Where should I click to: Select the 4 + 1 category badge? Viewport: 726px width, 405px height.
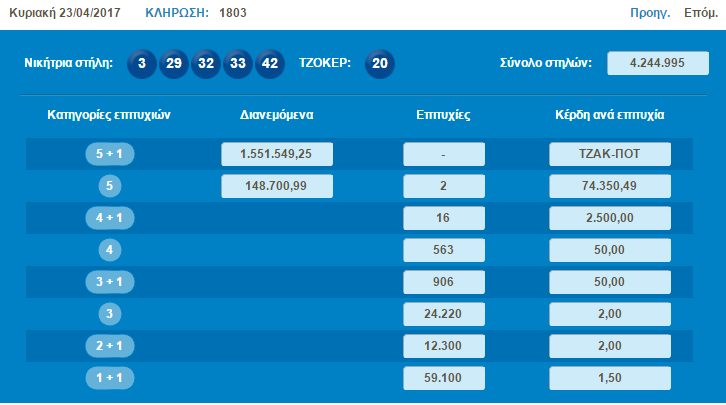point(110,218)
